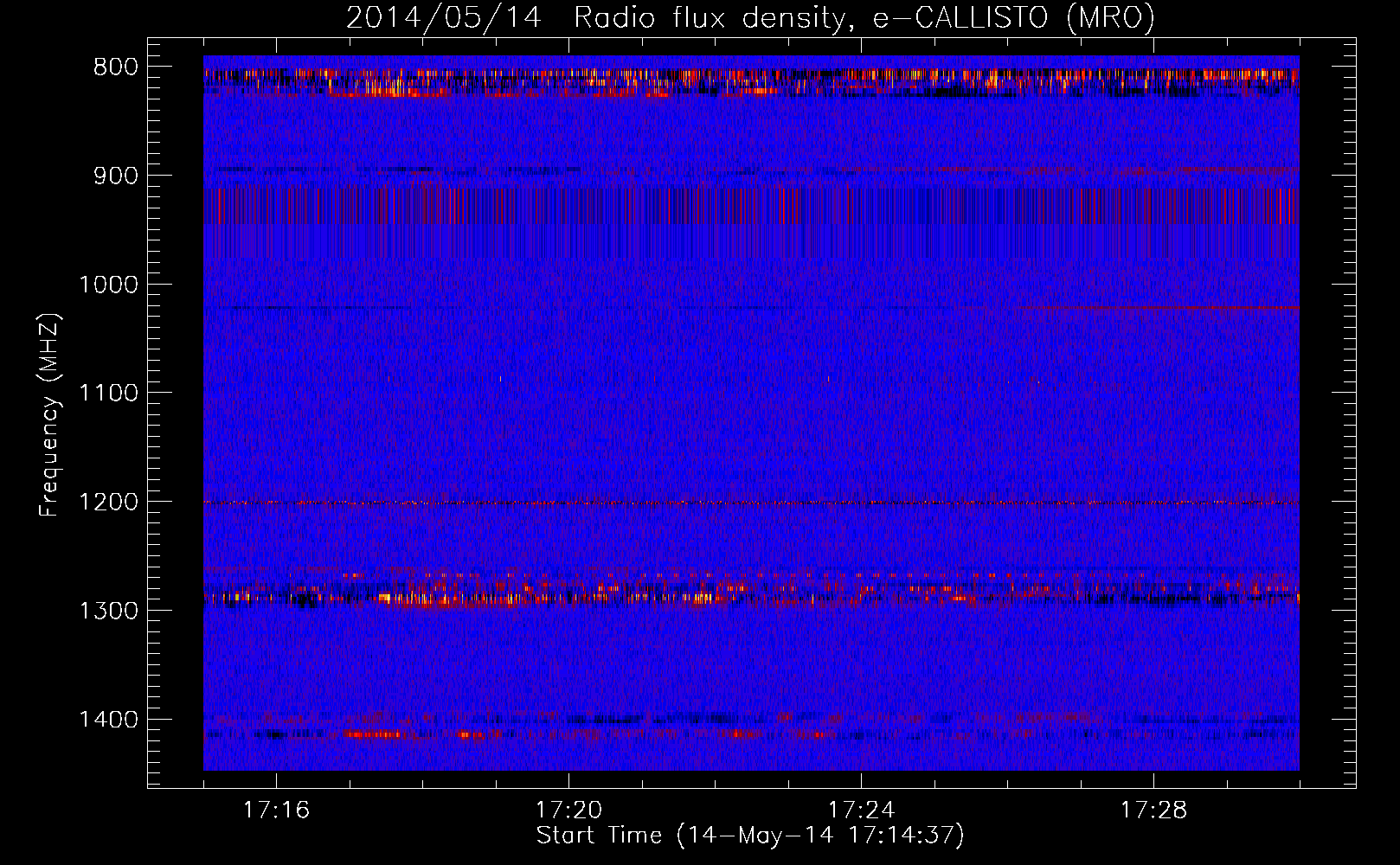Click the thin dotted emission line at 1200 MHz

point(751,503)
